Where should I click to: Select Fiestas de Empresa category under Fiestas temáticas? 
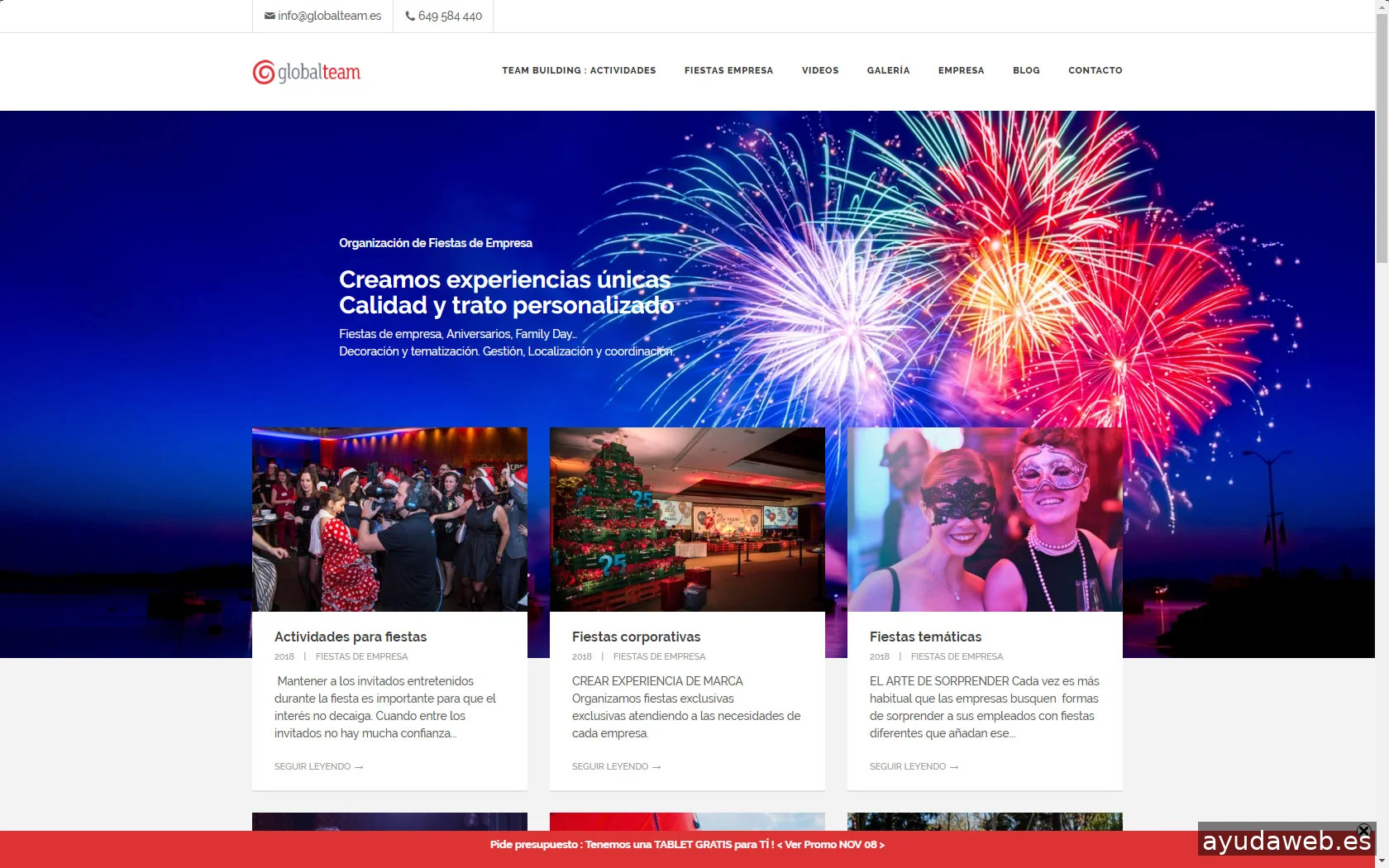pyautogui.click(x=957, y=656)
